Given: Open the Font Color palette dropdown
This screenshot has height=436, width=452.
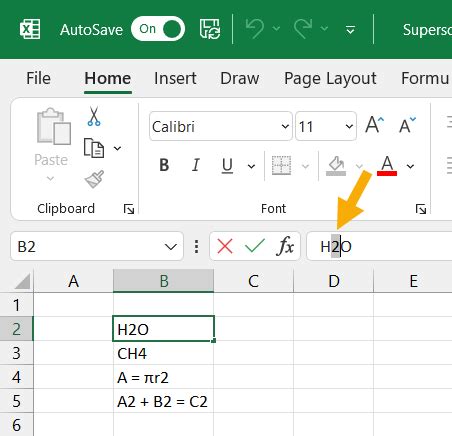Looking at the screenshot, I should coord(411,166).
